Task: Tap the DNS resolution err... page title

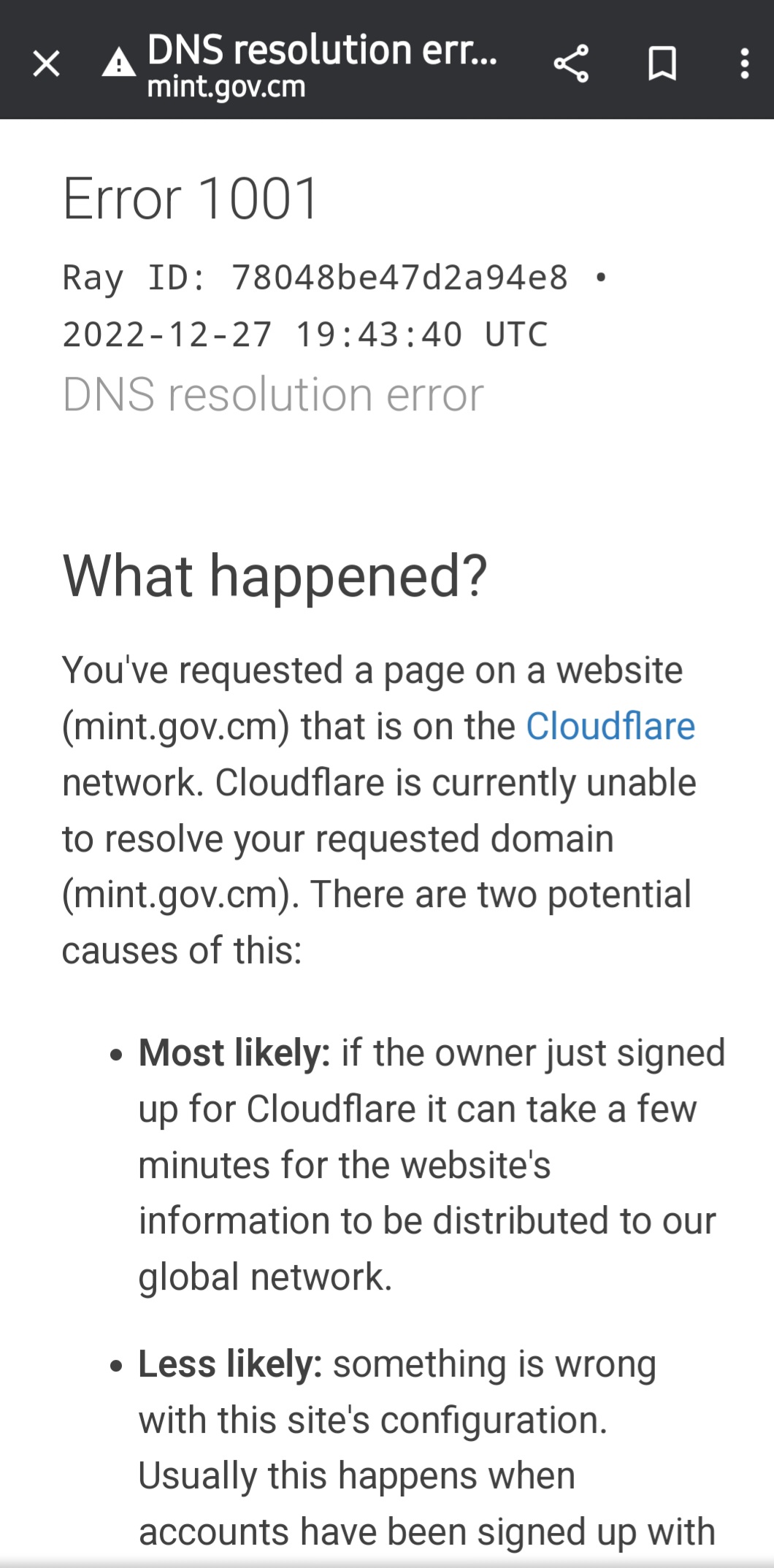Action: [322, 50]
